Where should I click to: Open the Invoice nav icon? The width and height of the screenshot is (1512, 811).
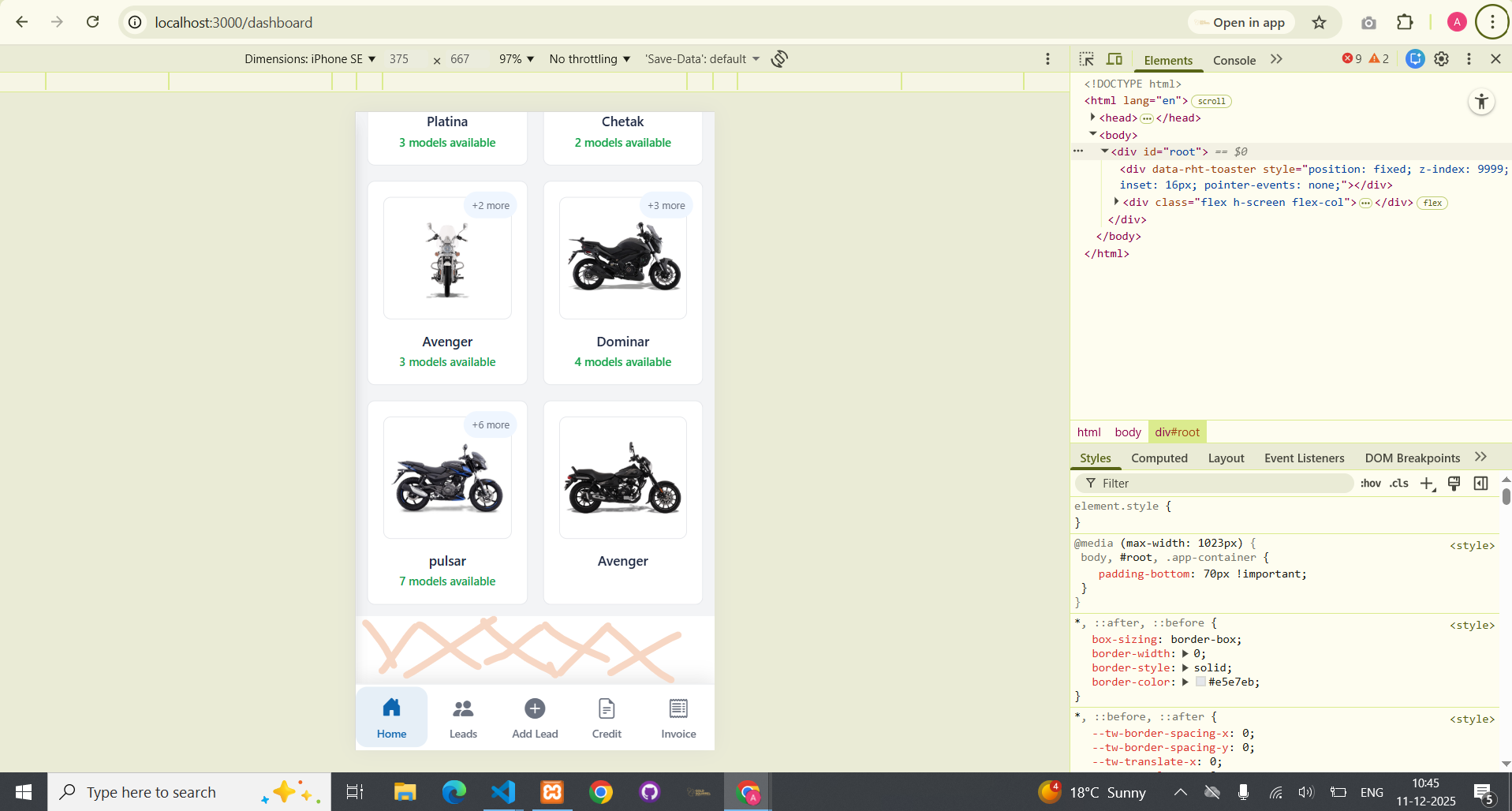(x=678, y=708)
